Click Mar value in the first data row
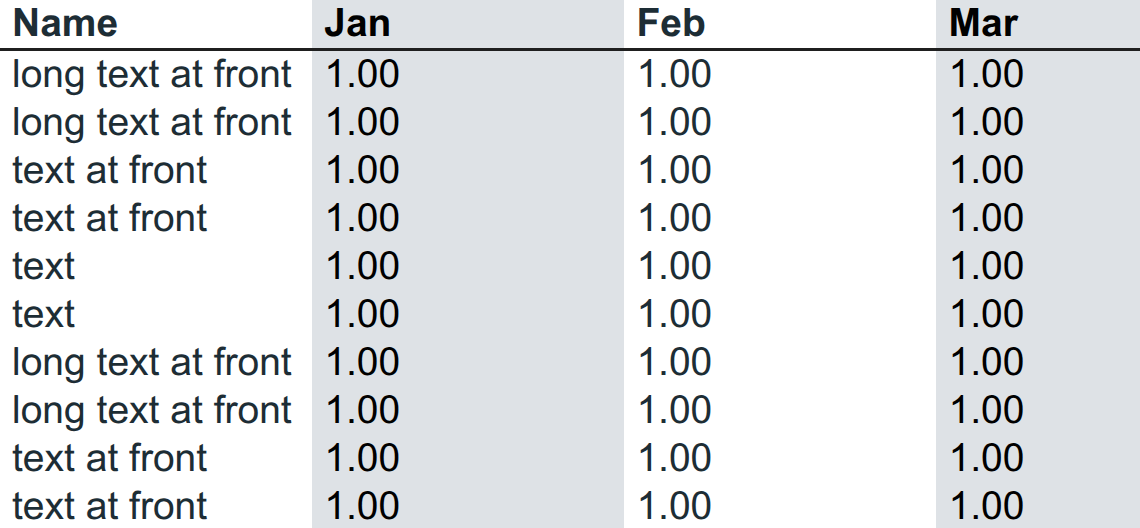The image size is (1140, 528). coord(987,74)
